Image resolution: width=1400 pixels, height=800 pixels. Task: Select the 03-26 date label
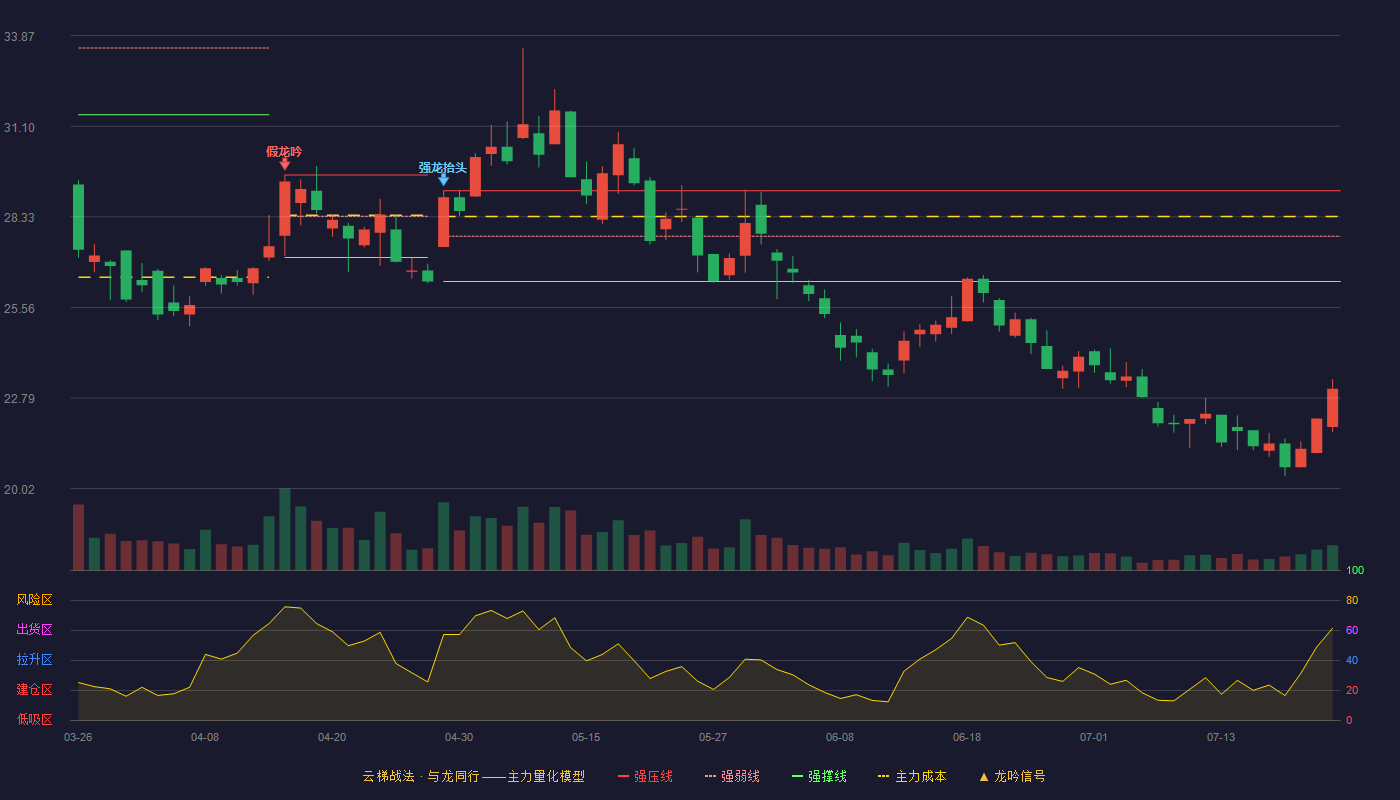pos(78,737)
